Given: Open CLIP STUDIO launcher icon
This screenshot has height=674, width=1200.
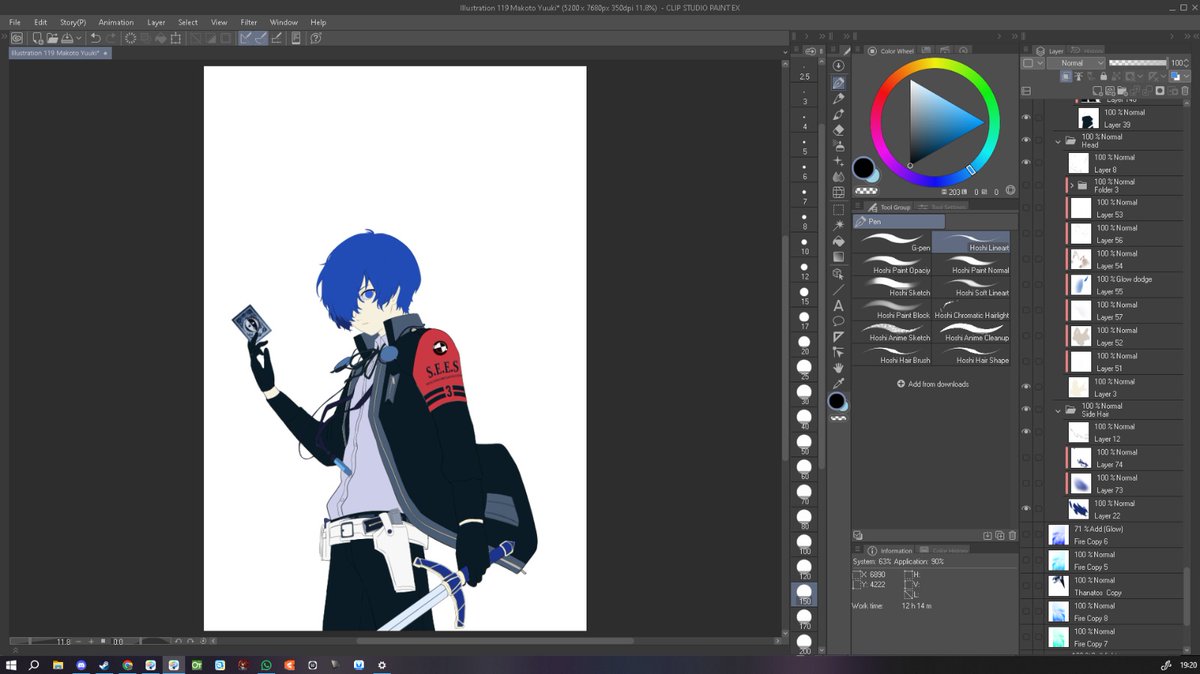Looking at the screenshot, I should (16, 38).
